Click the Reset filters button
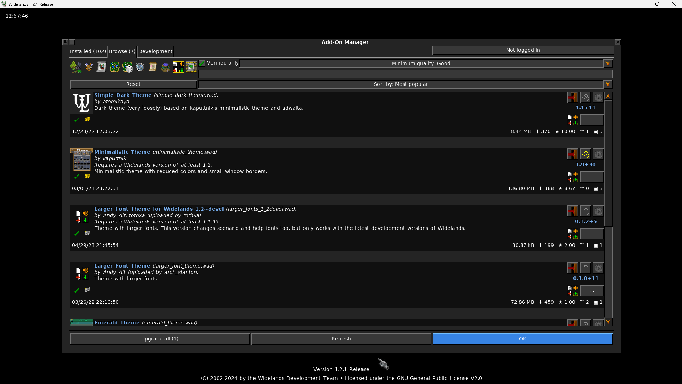 134,84
